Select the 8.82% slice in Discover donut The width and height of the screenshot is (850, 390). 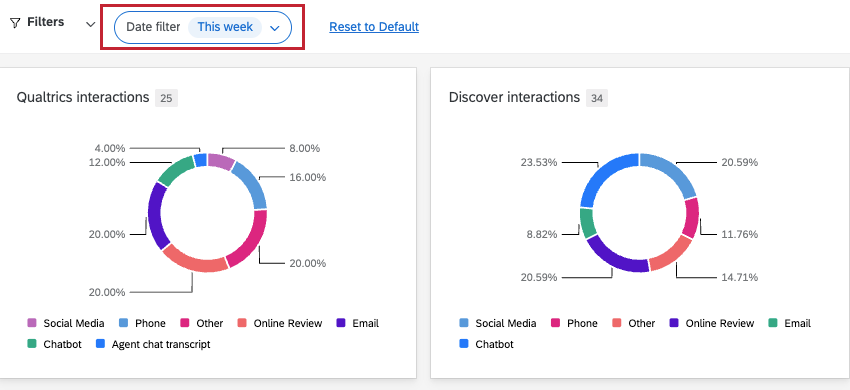pos(588,223)
